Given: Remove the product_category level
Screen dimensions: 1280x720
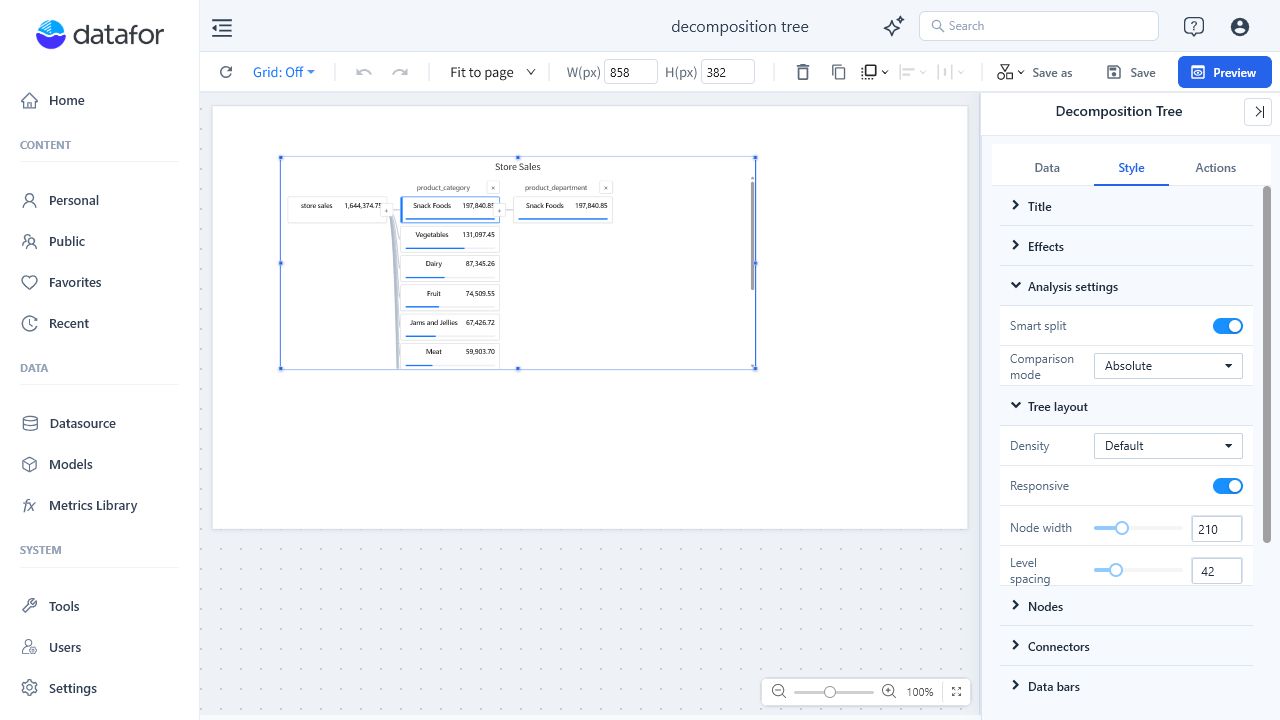Looking at the screenshot, I should click(493, 188).
